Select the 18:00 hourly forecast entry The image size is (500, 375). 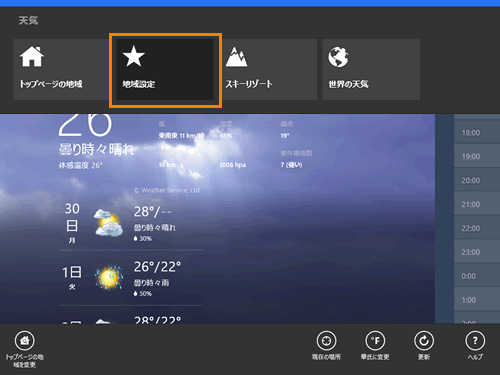[477, 132]
